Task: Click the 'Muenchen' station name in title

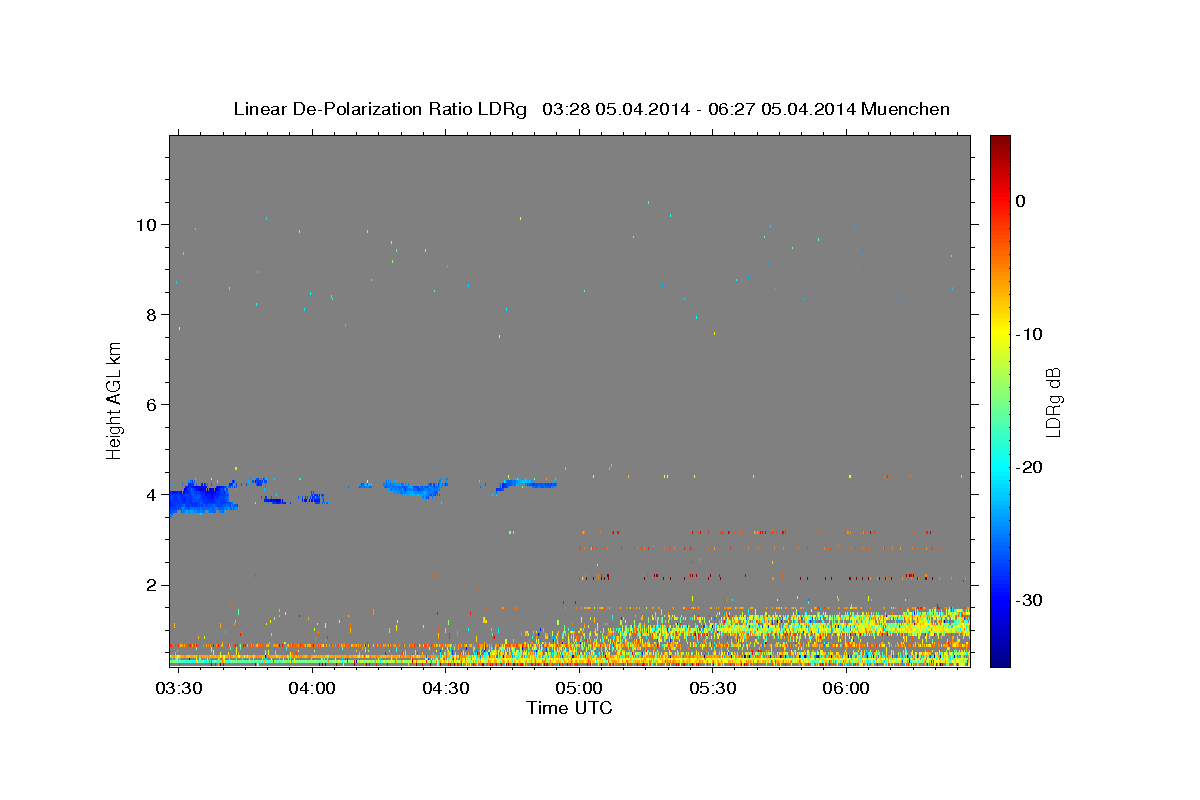Action: click(905, 109)
